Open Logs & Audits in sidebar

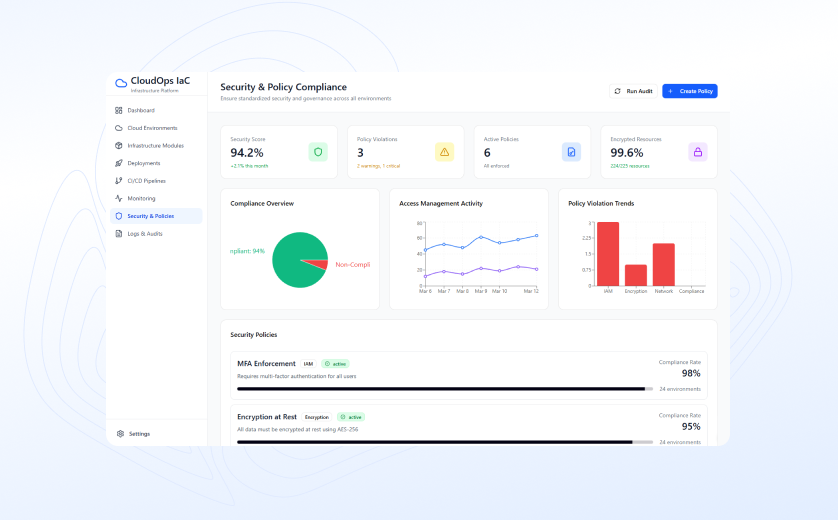coord(145,234)
